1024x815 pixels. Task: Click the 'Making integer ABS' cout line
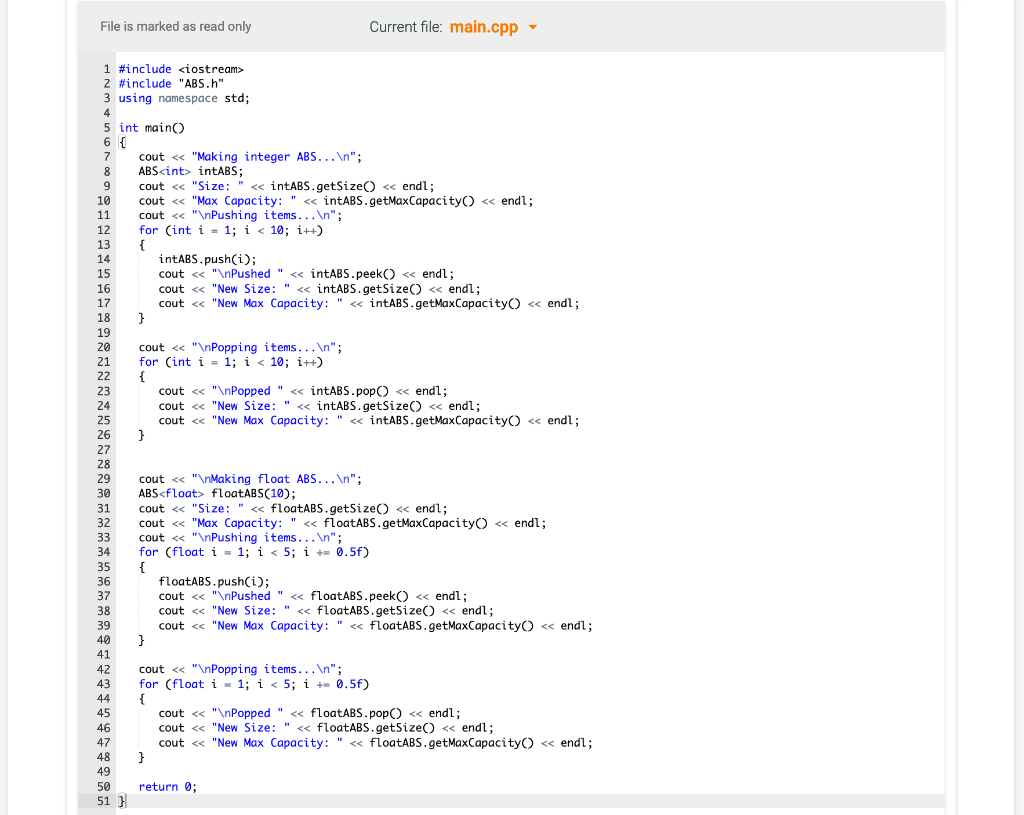[x=250, y=157]
